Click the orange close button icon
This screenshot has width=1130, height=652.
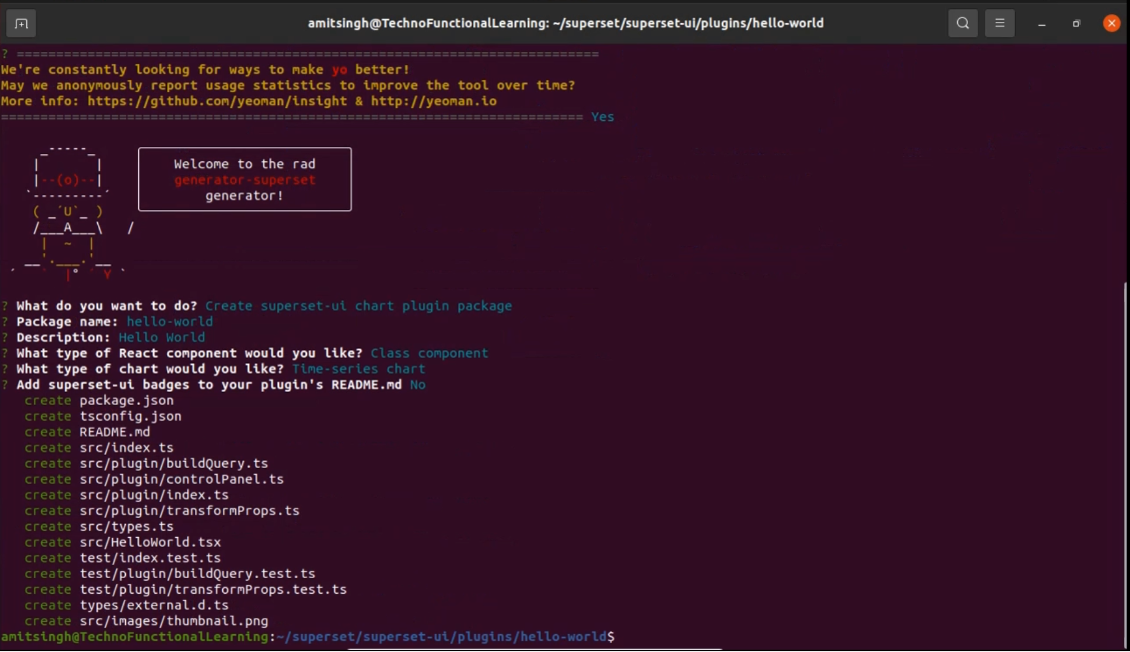tap(1111, 22)
